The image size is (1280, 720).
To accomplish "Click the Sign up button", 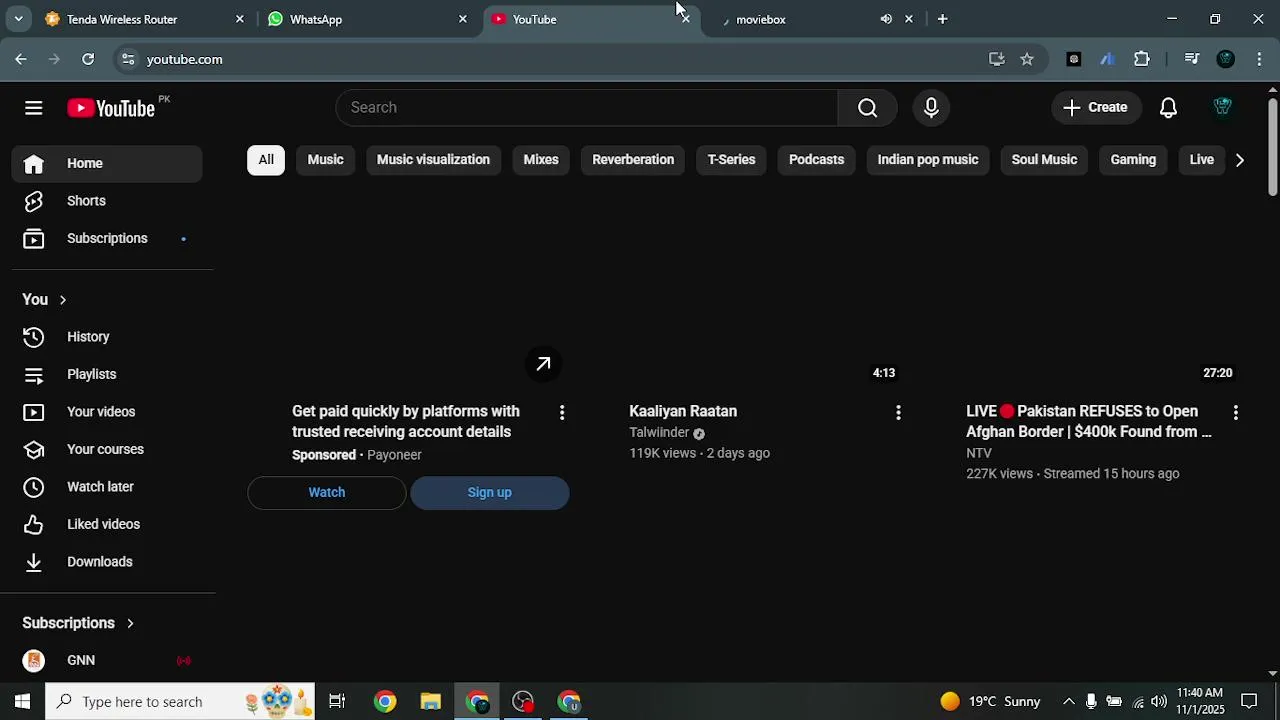I will tap(490, 493).
